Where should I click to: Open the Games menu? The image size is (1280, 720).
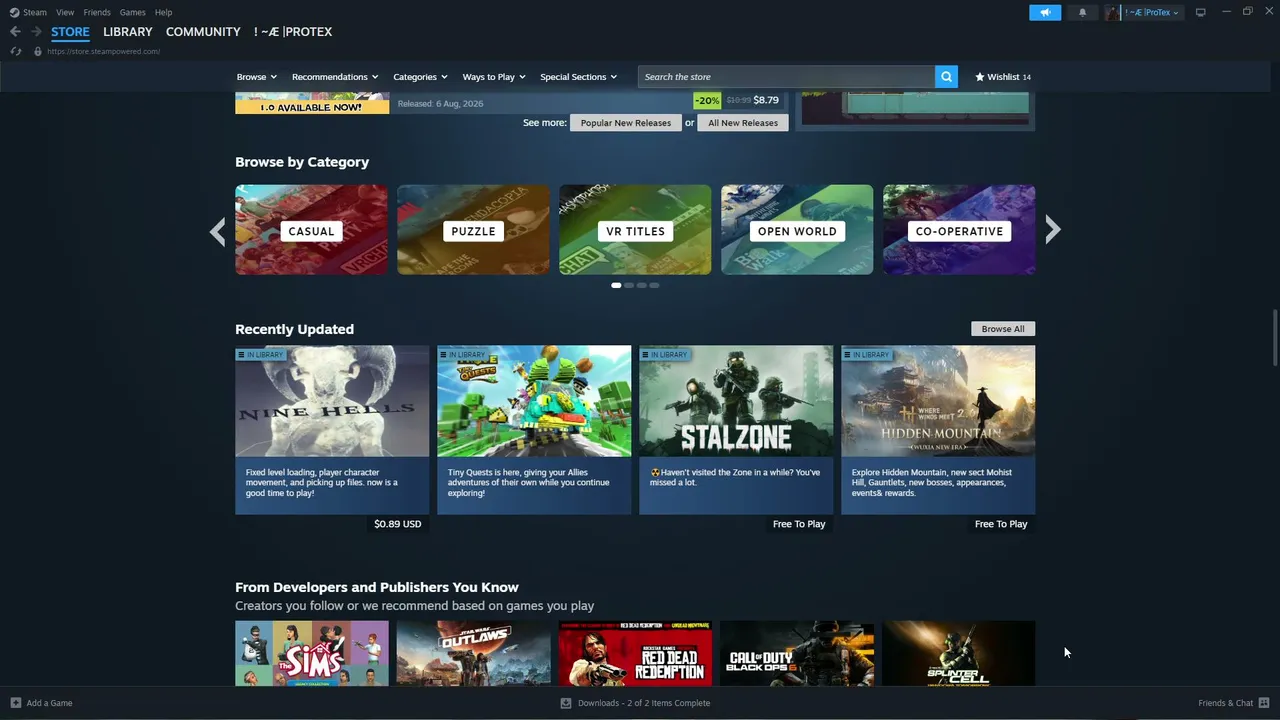132,12
